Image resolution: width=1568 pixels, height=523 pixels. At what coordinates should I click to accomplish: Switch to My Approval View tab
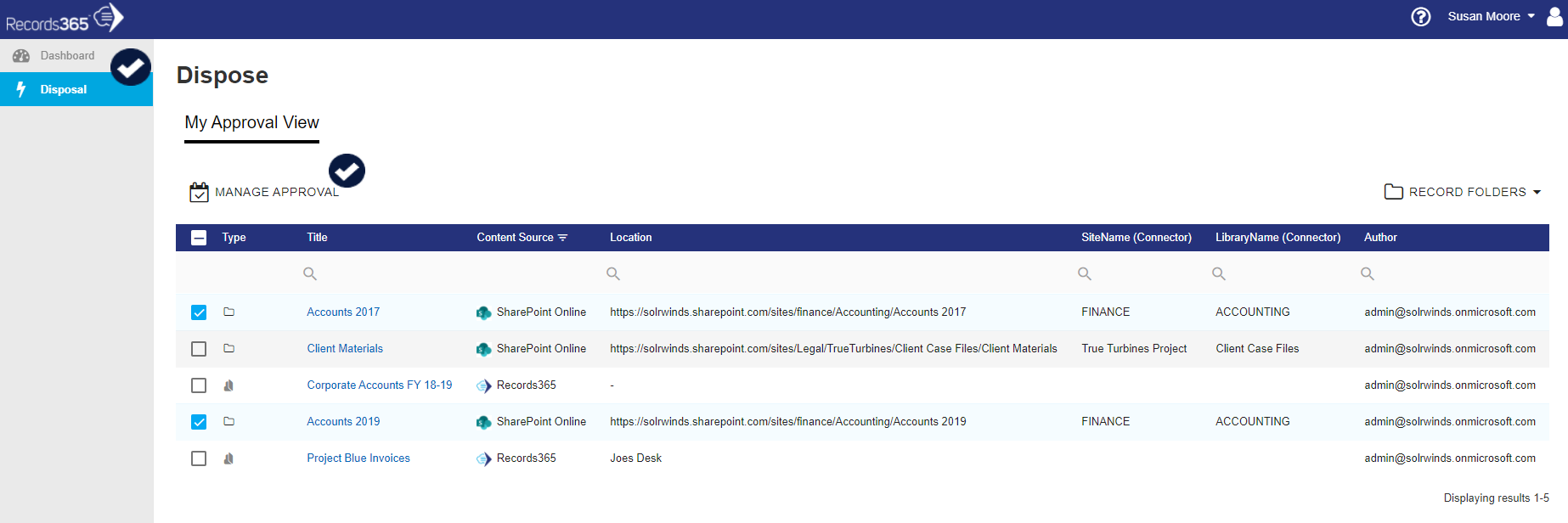tap(251, 122)
